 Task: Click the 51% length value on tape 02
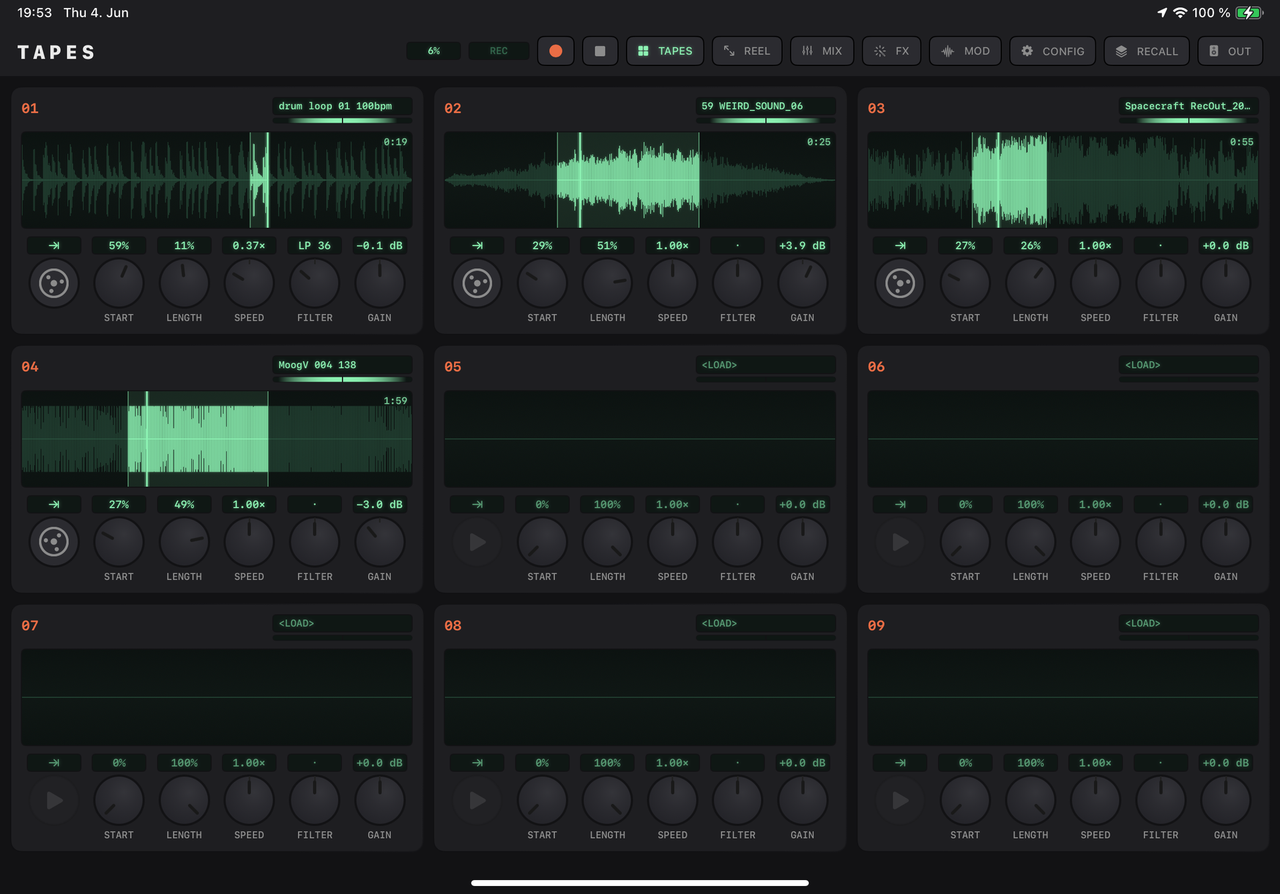pyautogui.click(x=607, y=246)
